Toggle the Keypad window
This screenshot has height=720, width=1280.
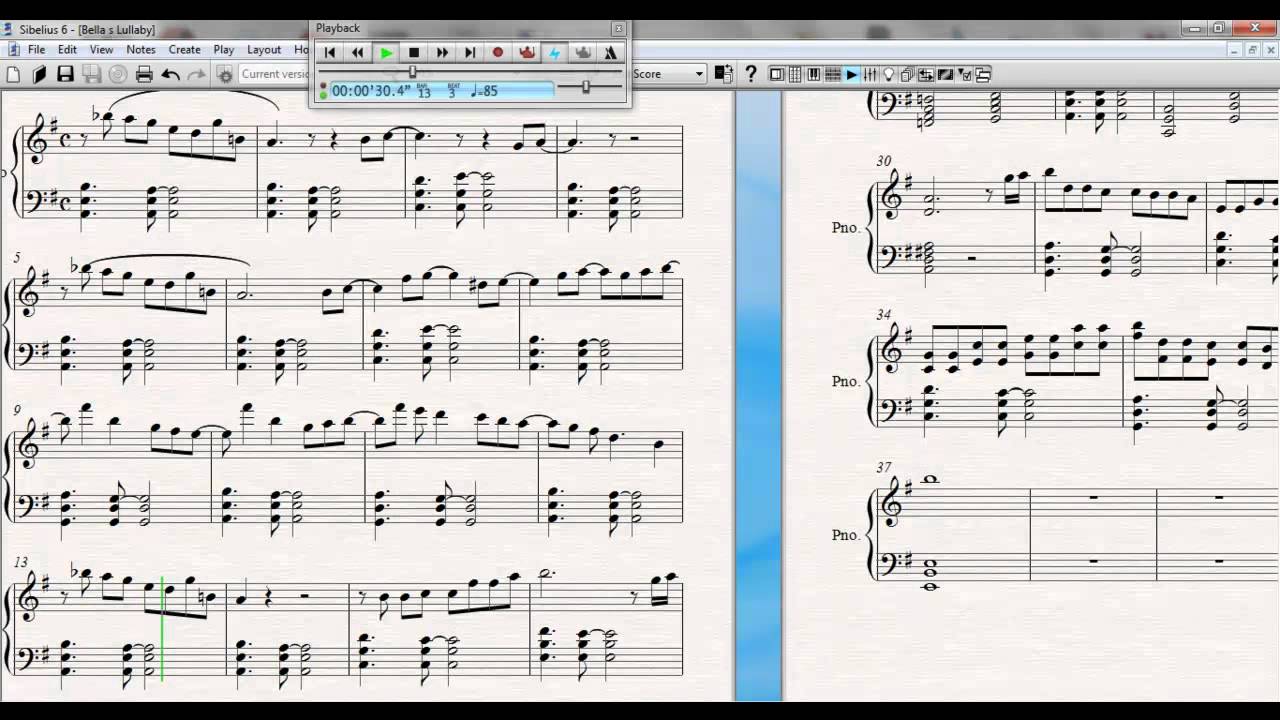pos(795,74)
